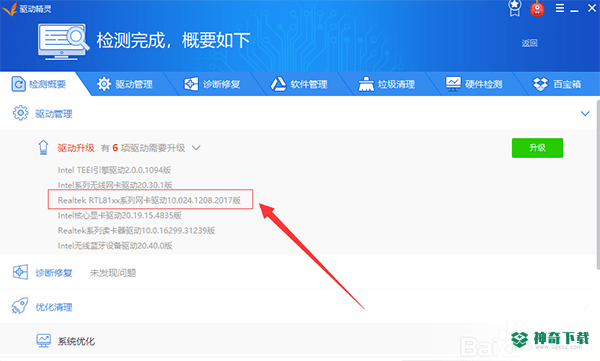Image resolution: width=600 pixels, height=361 pixels.
Task: Click the repair icon on 诊断修复 tab
Action: point(191,84)
